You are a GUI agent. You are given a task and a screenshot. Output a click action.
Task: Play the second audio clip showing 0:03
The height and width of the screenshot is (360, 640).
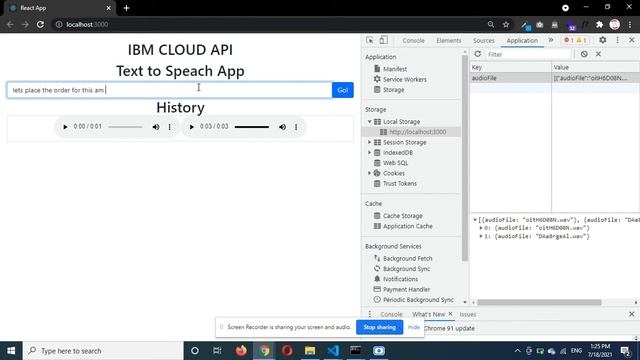(x=191, y=127)
